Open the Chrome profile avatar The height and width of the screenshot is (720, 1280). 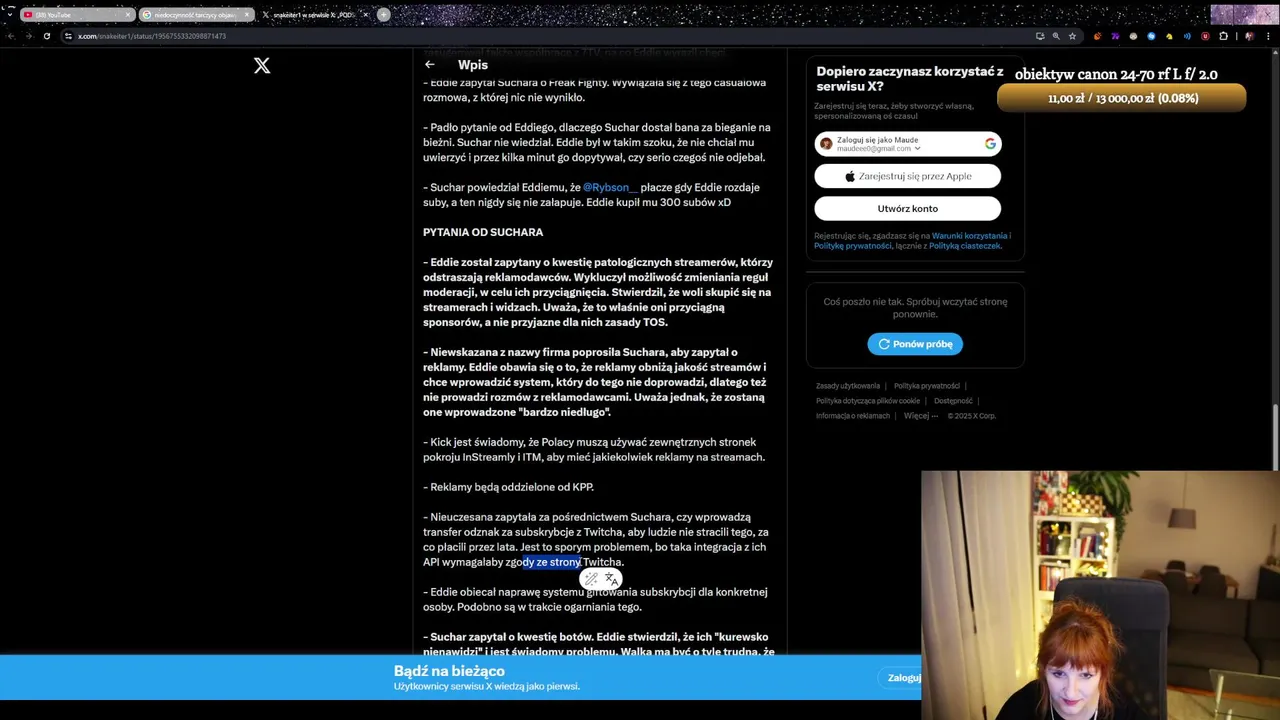tap(1250, 36)
